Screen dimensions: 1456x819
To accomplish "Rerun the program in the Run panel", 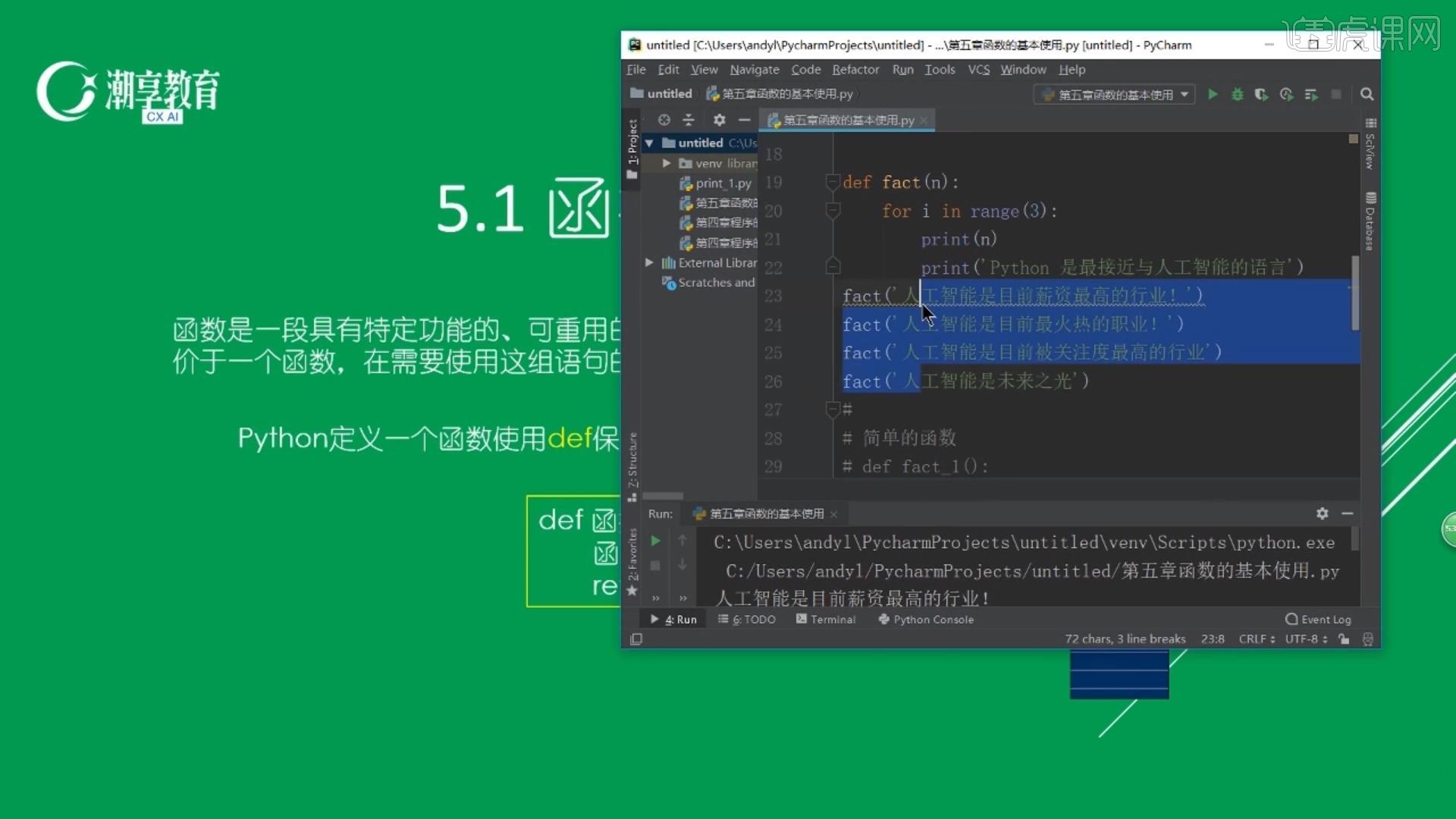I will (x=655, y=541).
